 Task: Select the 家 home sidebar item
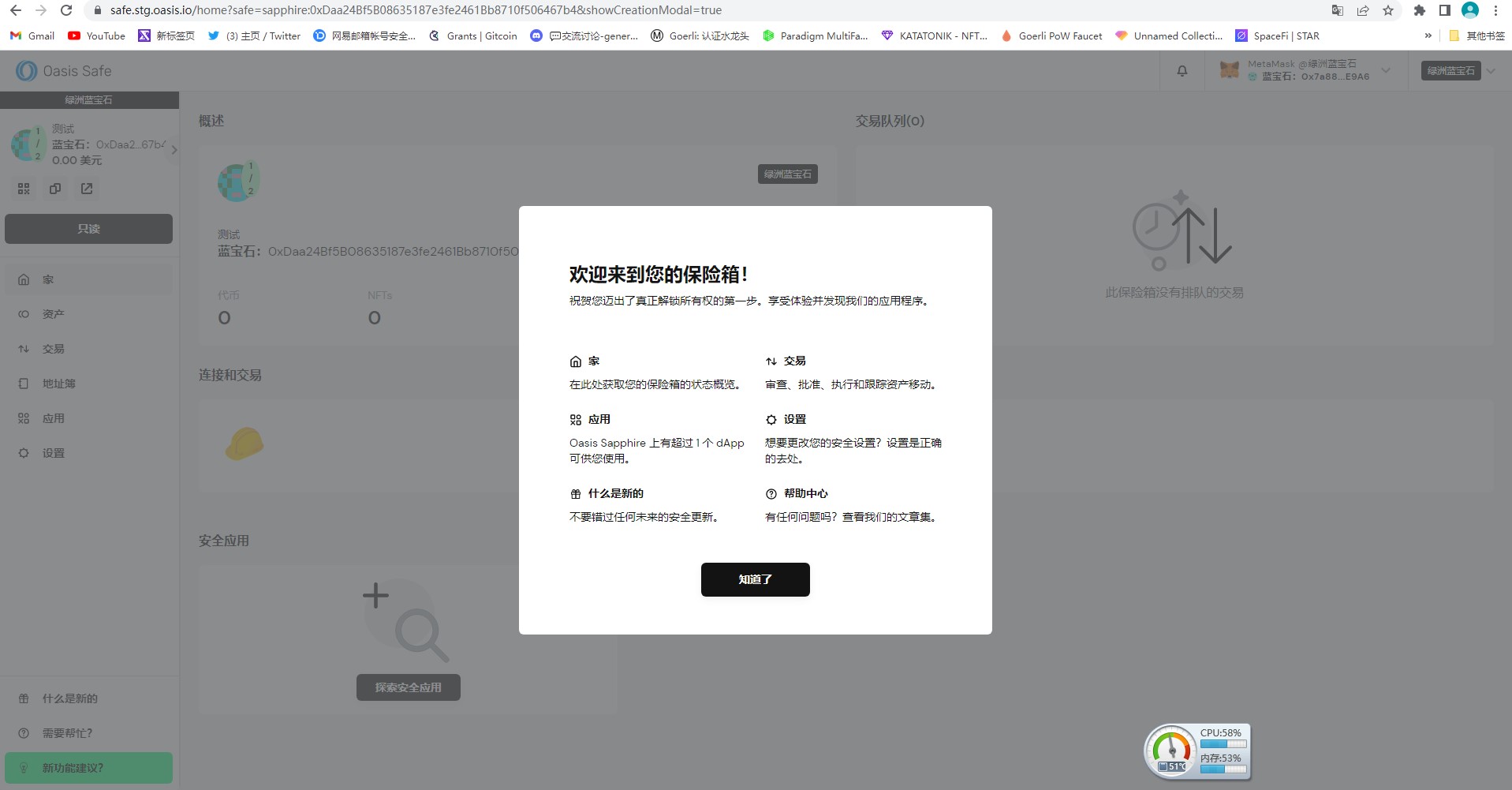pos(88,279)
